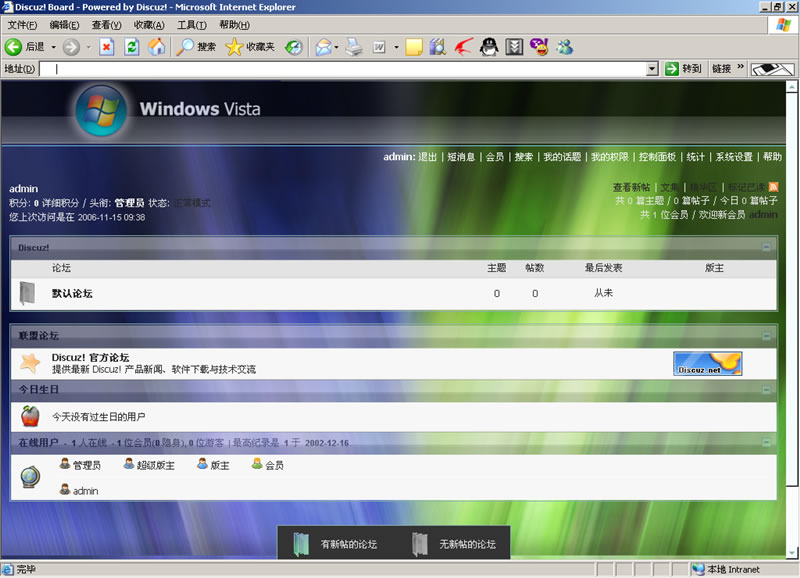The height and width of the screenshot is (578, 800).
Task: Click the red bird toolbar icon
Action: (x=464, y=47)
